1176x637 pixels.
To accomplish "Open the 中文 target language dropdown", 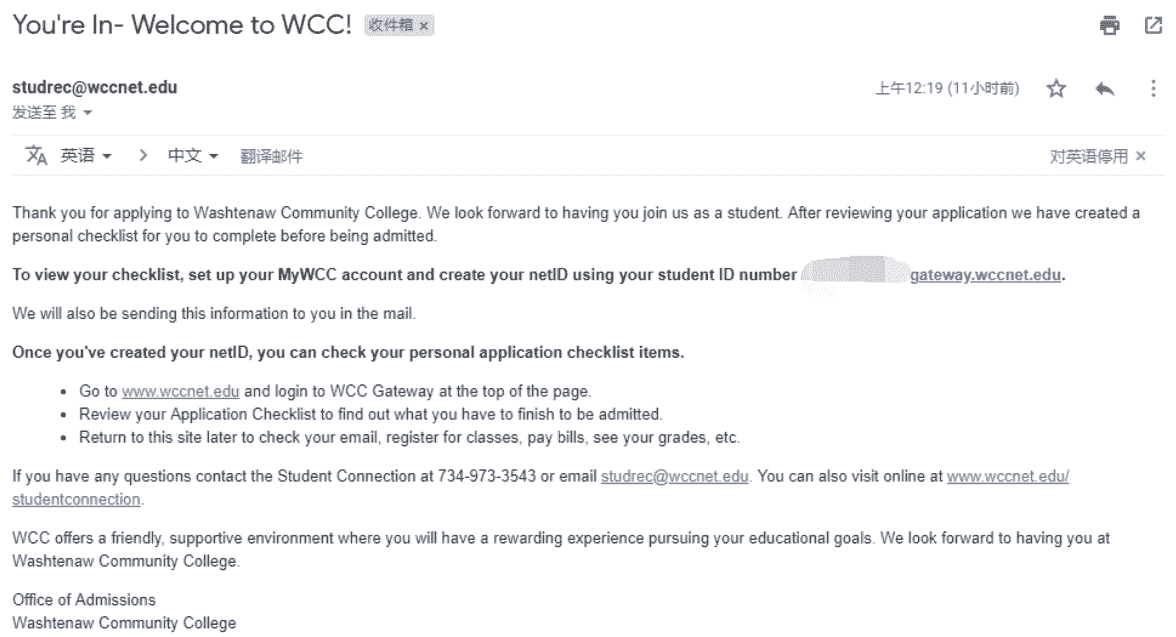I will (193, 155).
